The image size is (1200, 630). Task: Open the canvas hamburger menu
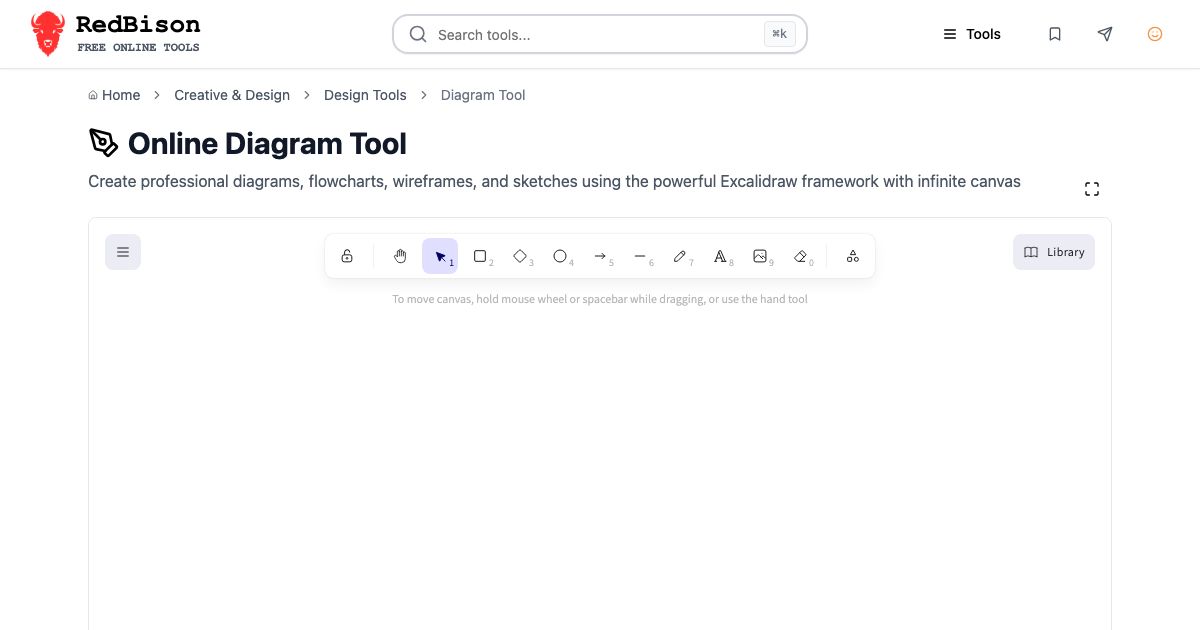123,252
